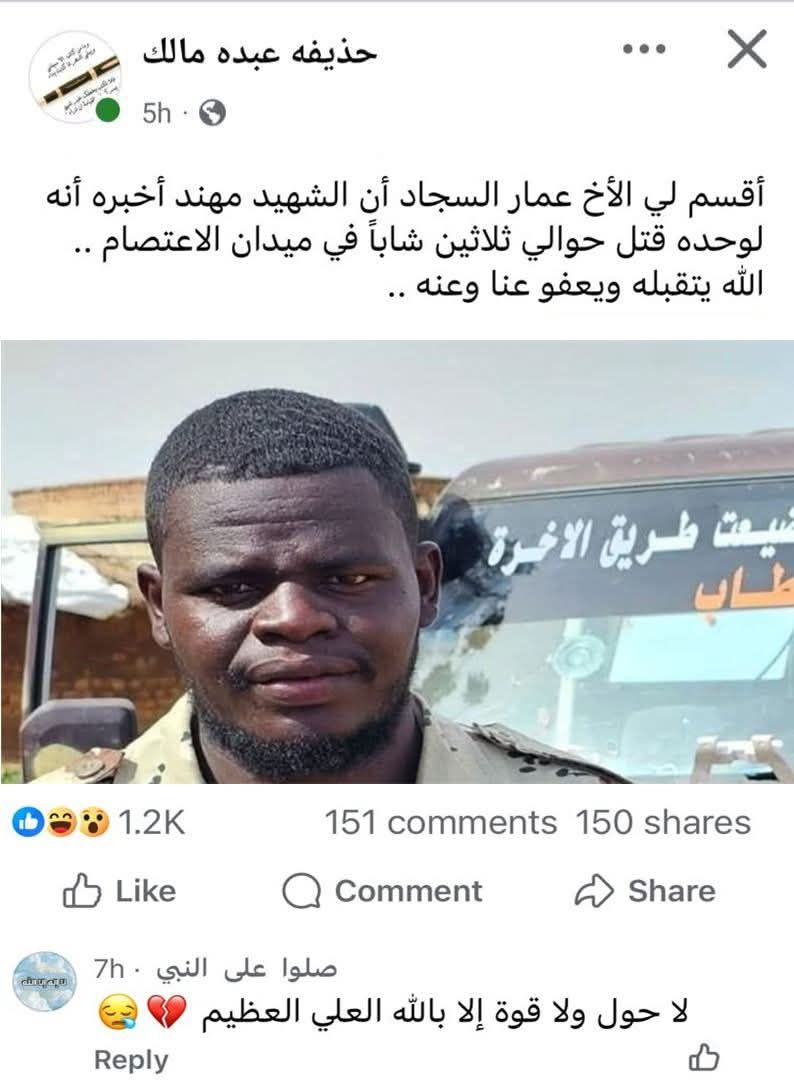Open the soldier photo in the post
This screenshot has height=1086, width=794.
(x=397, y=562)
